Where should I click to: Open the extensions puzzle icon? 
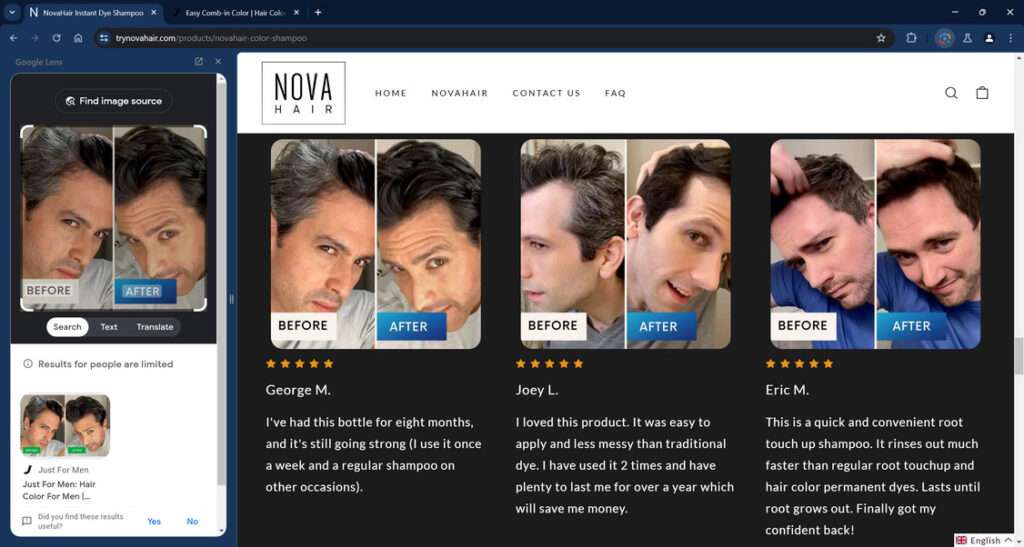(x=912, y=38)
